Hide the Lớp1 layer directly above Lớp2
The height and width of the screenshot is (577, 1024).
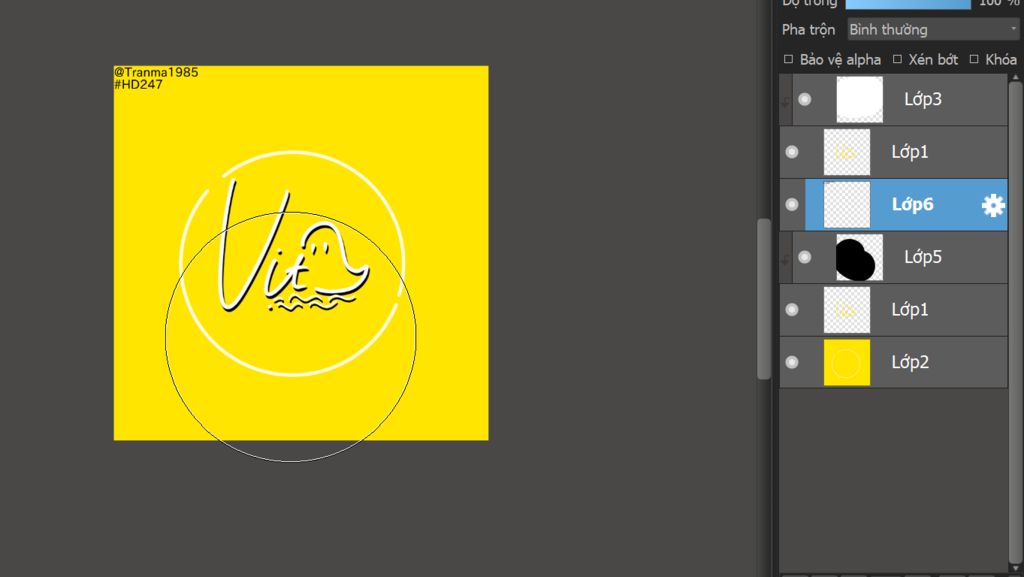(792, 309)
